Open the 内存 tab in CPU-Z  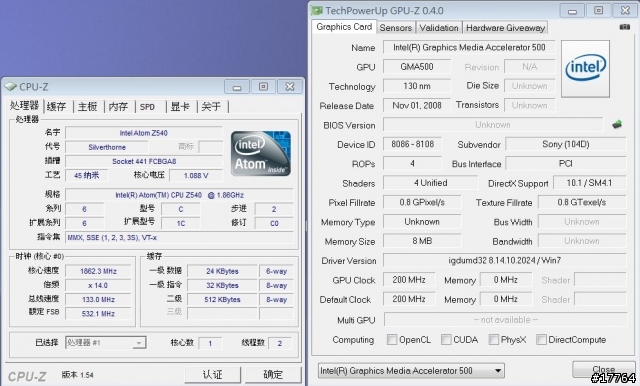118,106
